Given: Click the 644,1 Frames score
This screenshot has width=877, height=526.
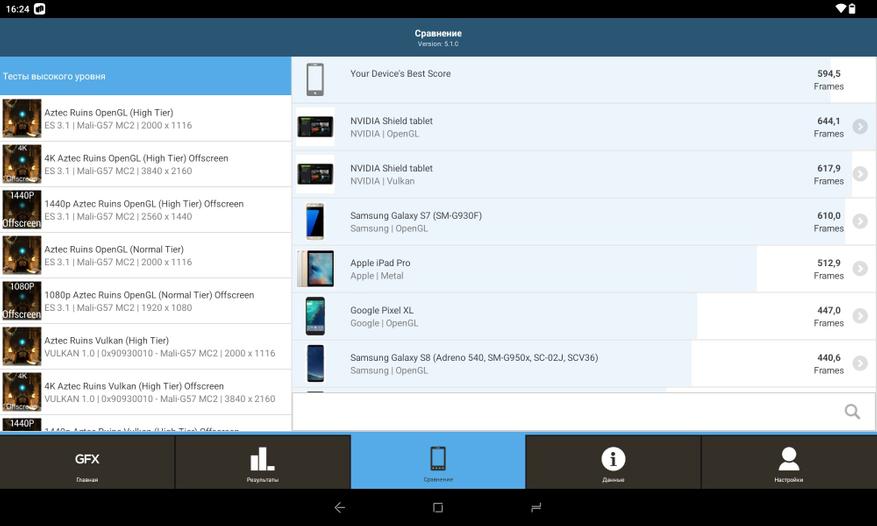Looking at the screenshot, I should coord(828,127).
